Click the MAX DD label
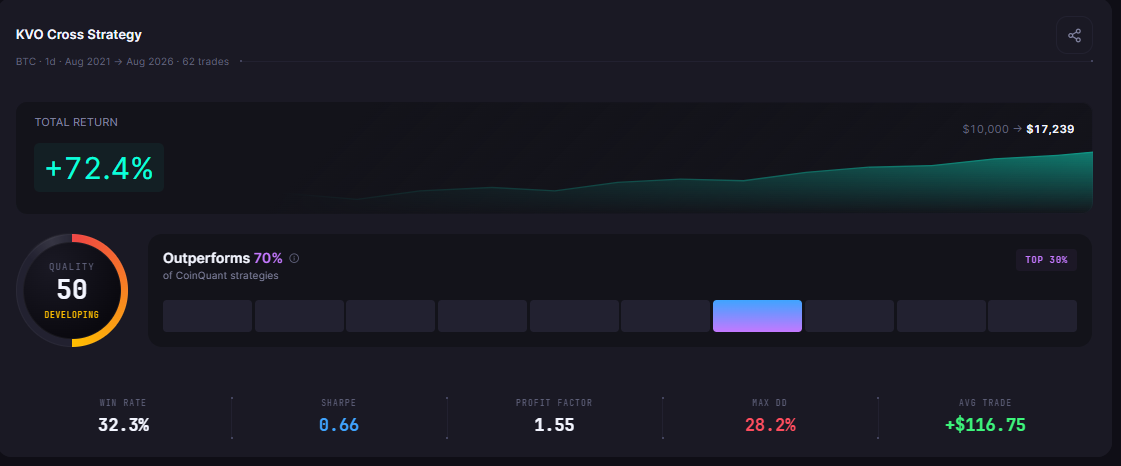 click(x=770, y=403)
